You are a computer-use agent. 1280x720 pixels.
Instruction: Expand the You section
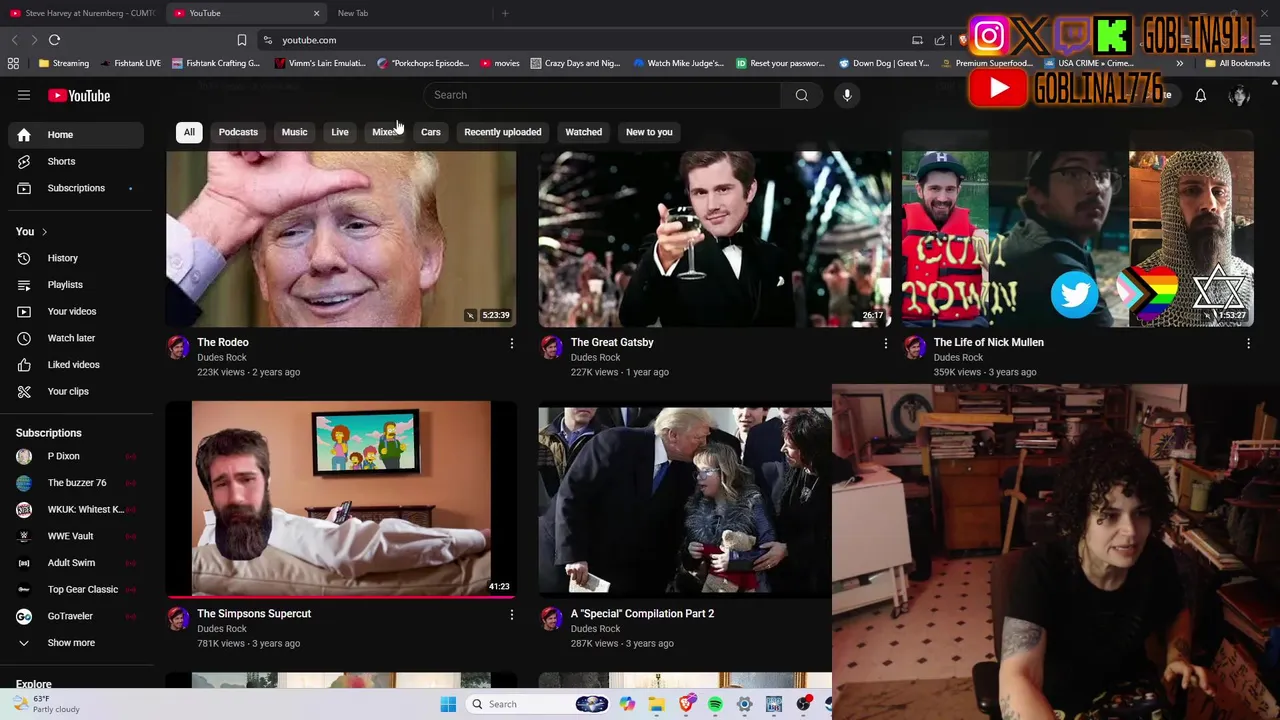tap(31, 231)
